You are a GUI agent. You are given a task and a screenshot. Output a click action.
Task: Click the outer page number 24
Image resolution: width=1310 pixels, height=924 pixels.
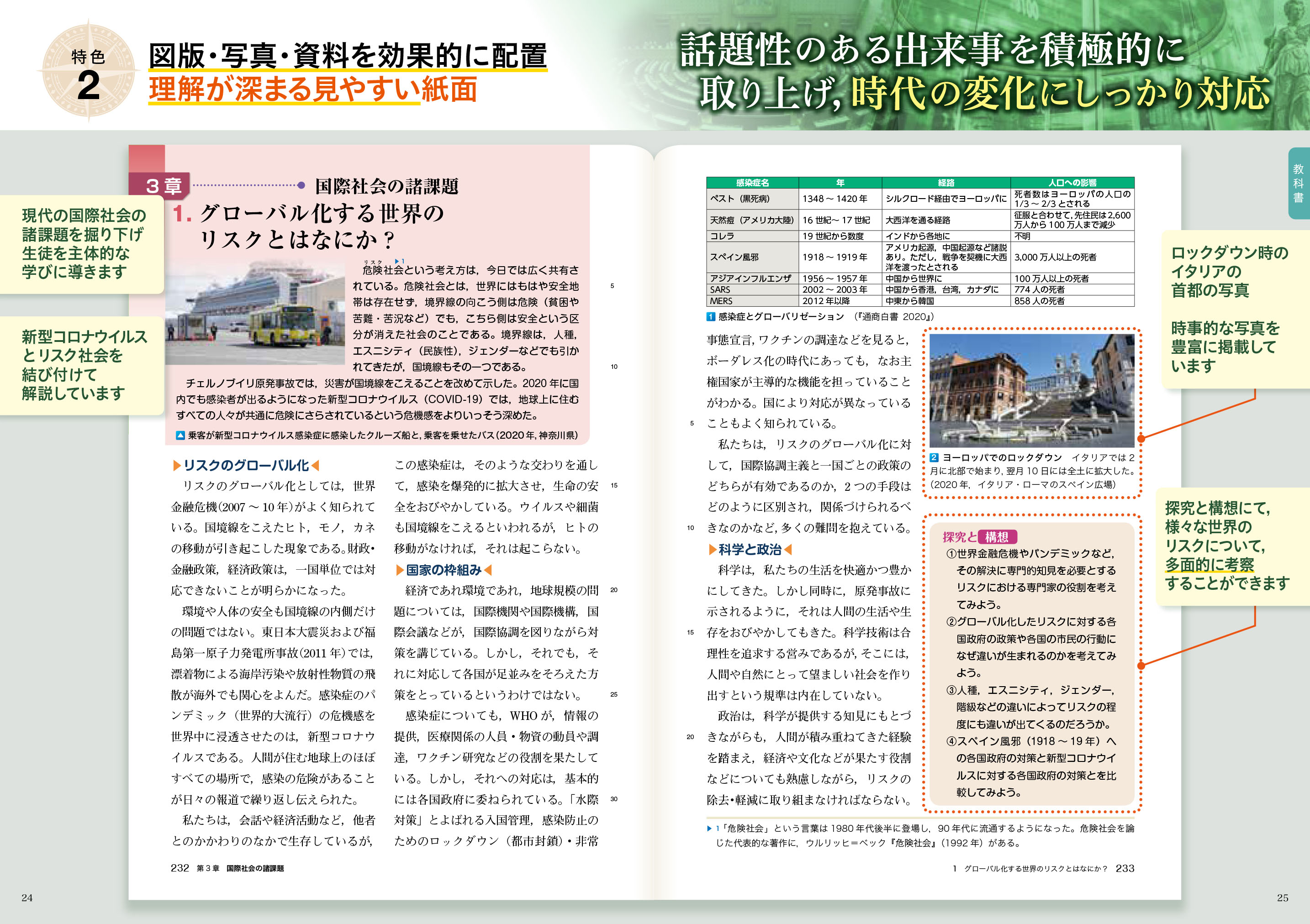point(27,898)
